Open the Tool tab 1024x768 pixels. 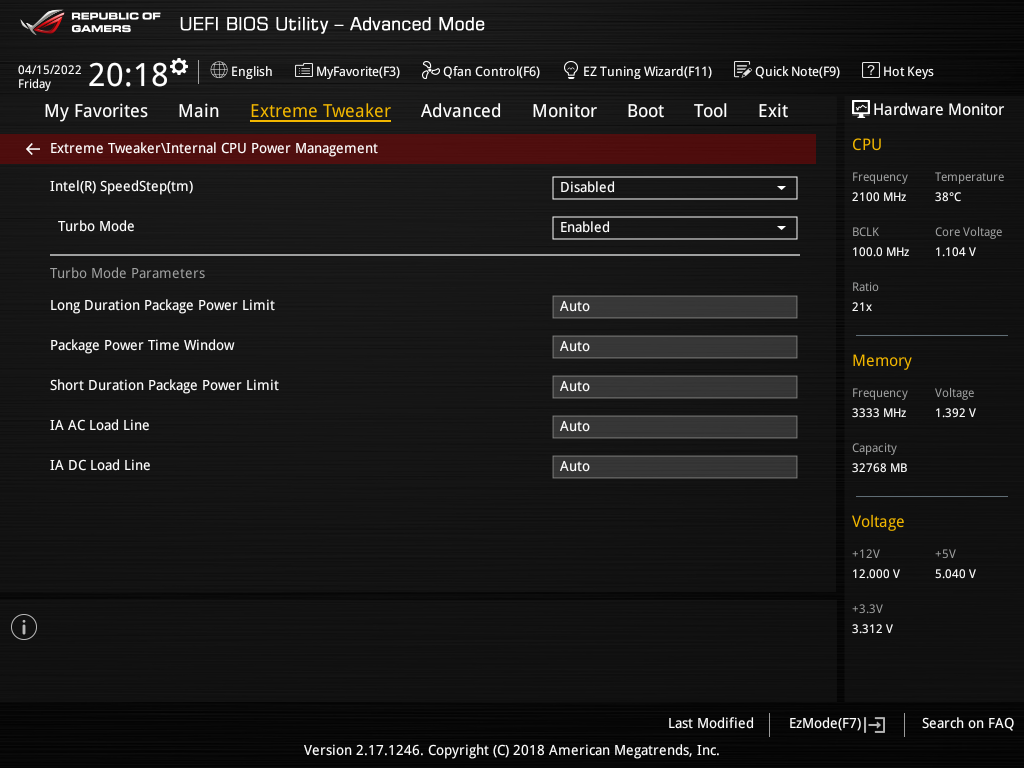[x=711, y=111]
